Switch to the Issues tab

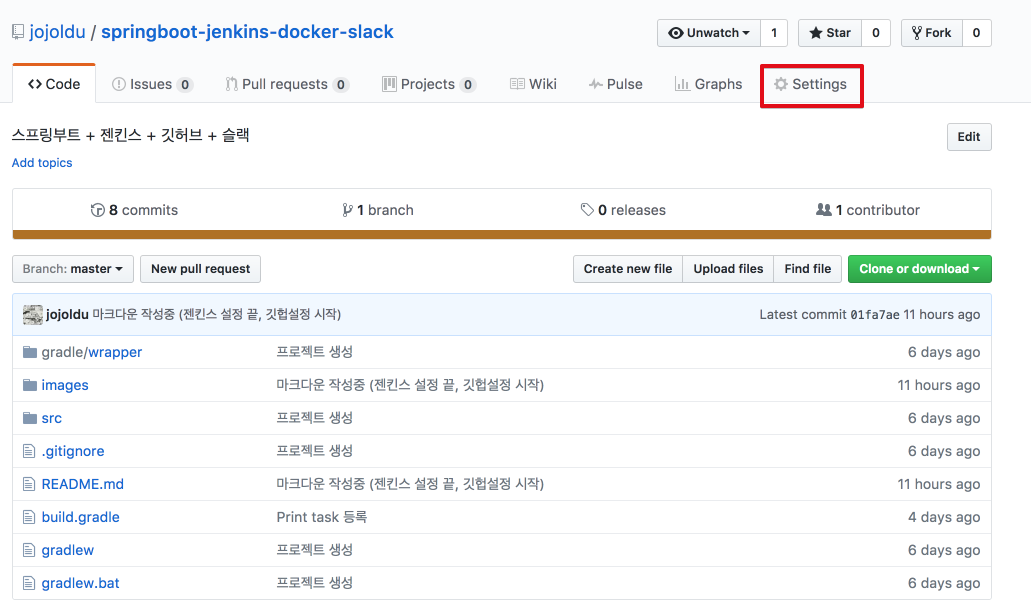153,84
